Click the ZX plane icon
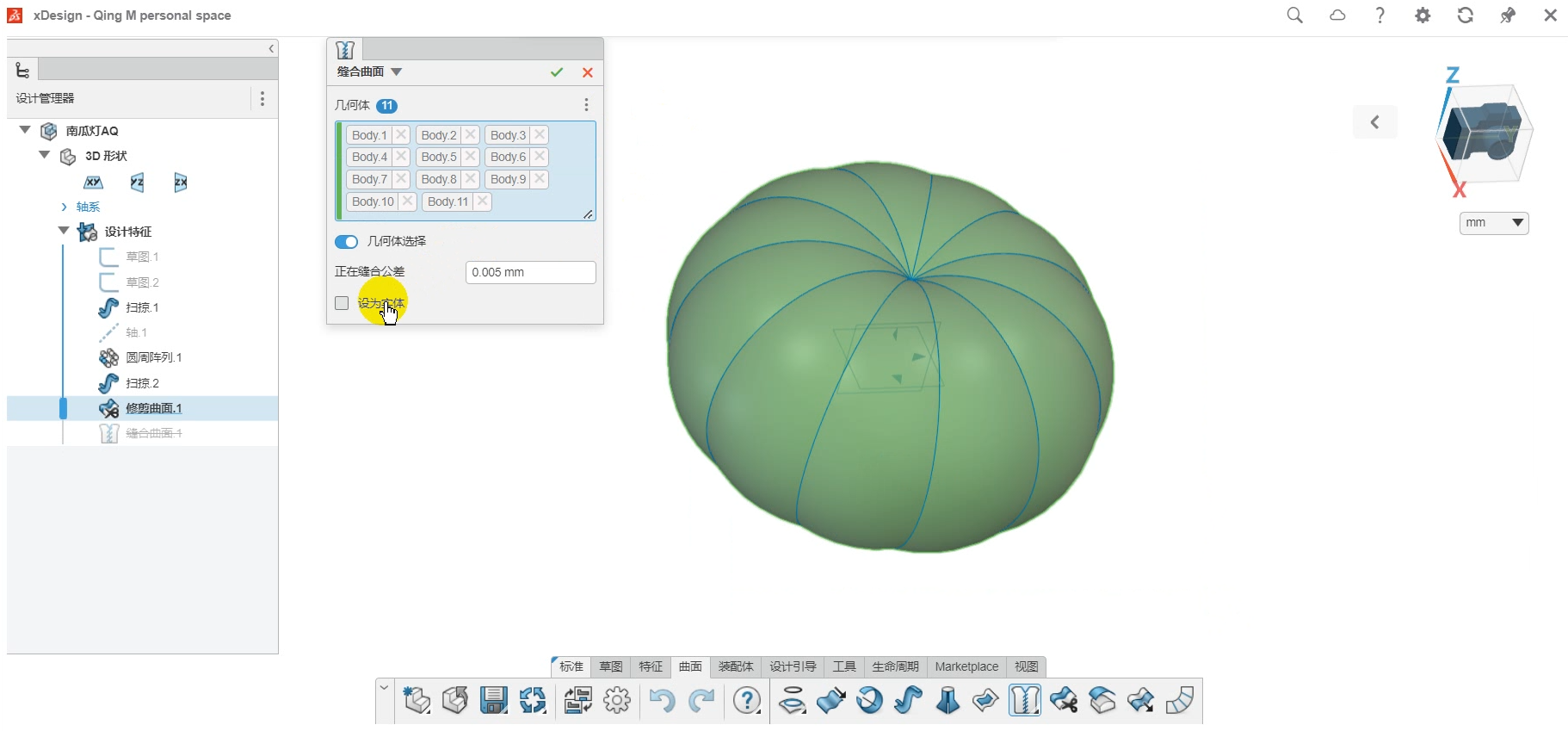Viewport: 1568px width, 731px height. pos(181,183)
